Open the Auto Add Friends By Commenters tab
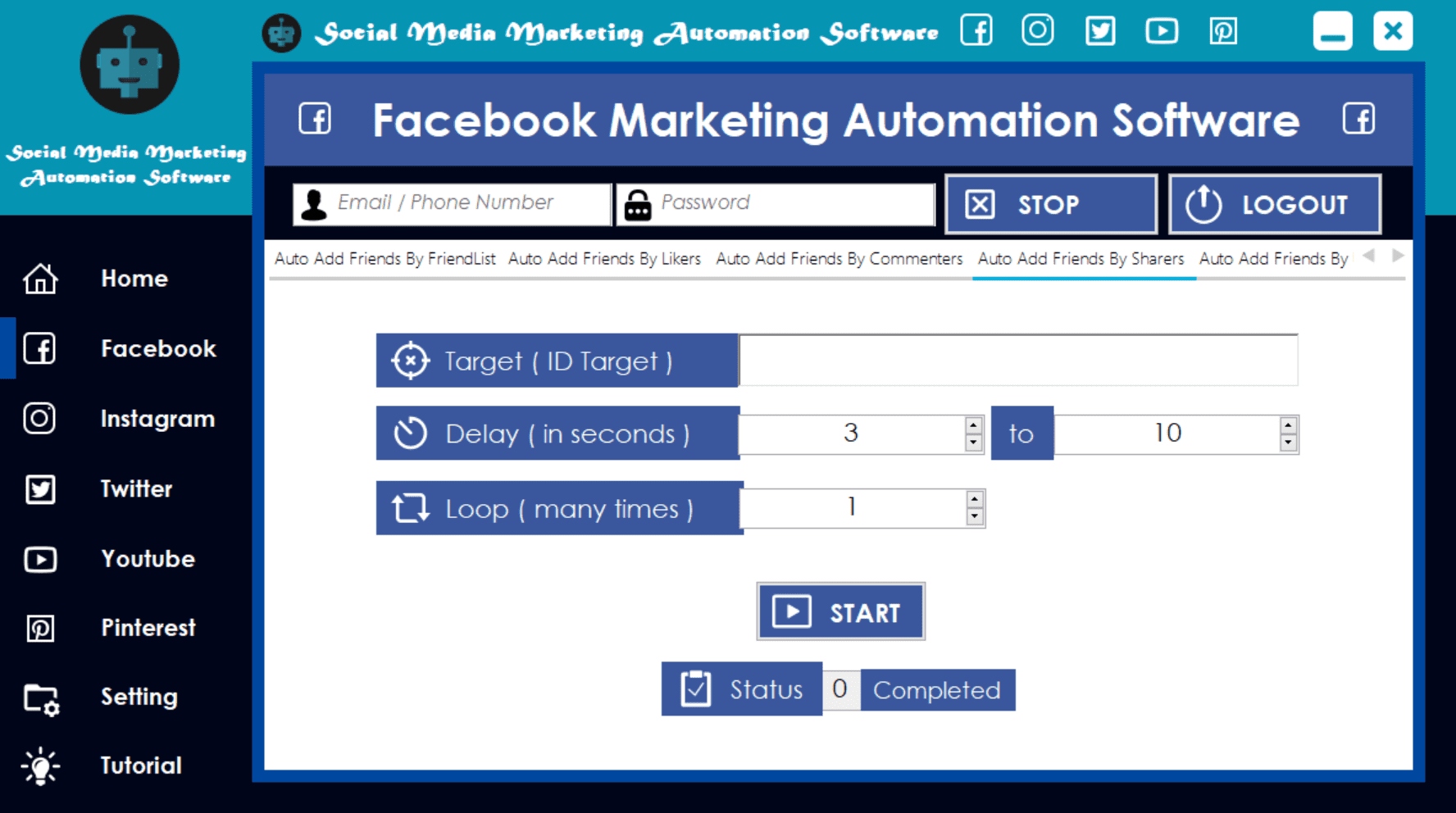 coord(839,259)
